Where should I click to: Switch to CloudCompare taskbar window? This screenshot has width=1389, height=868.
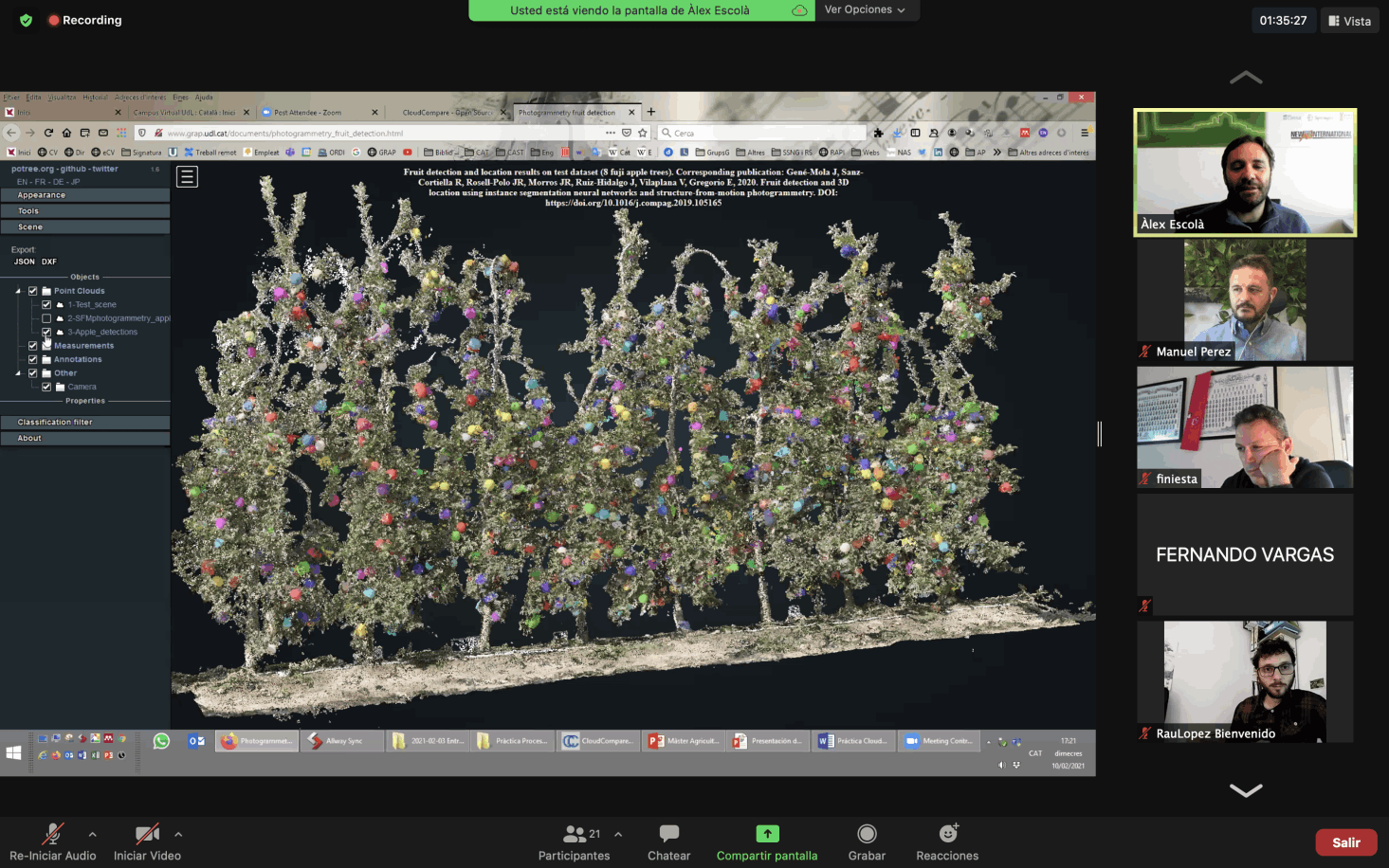click(598, 741)
